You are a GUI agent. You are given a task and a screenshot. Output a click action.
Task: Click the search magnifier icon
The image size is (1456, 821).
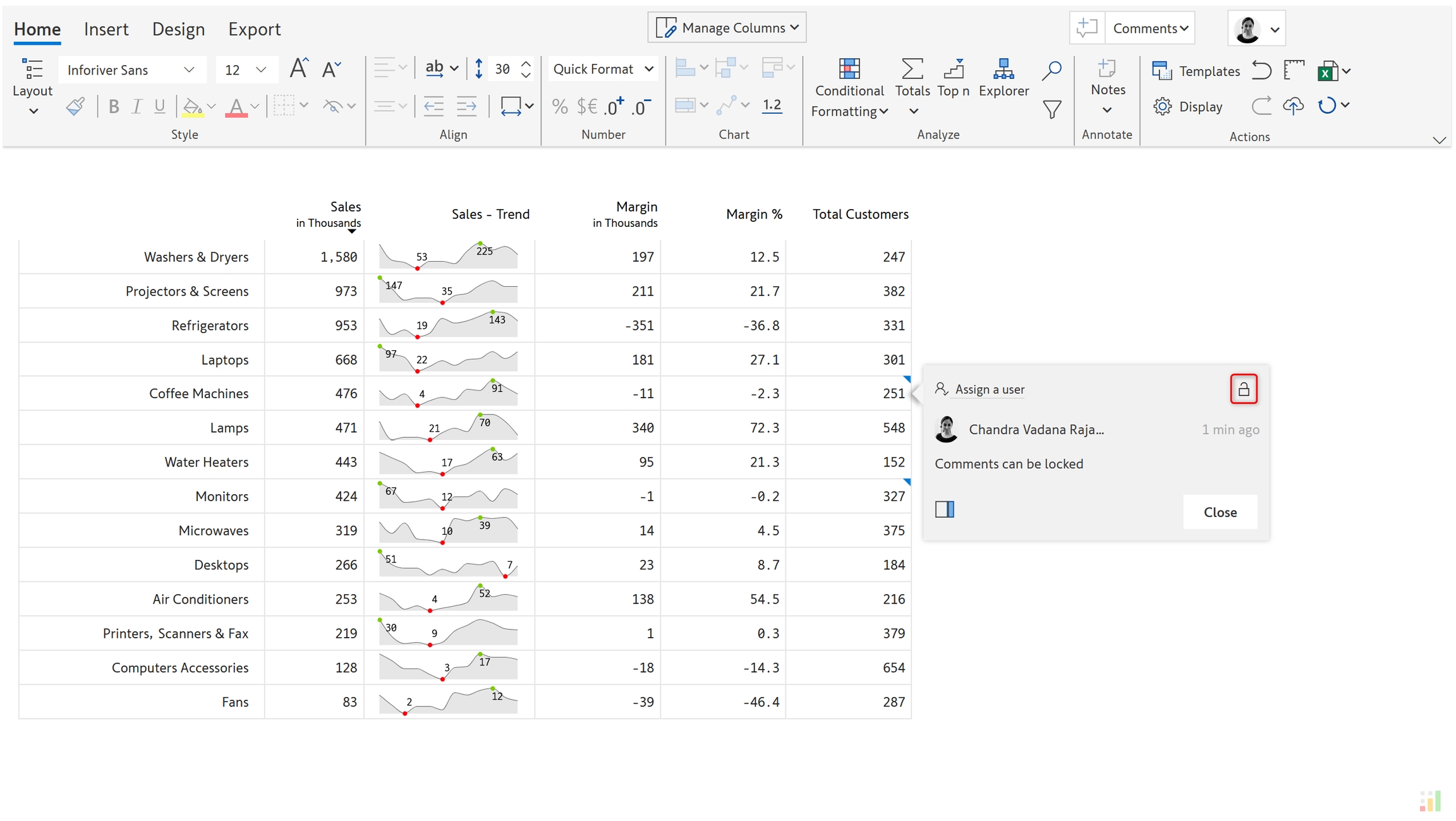tap(1051, 70)
